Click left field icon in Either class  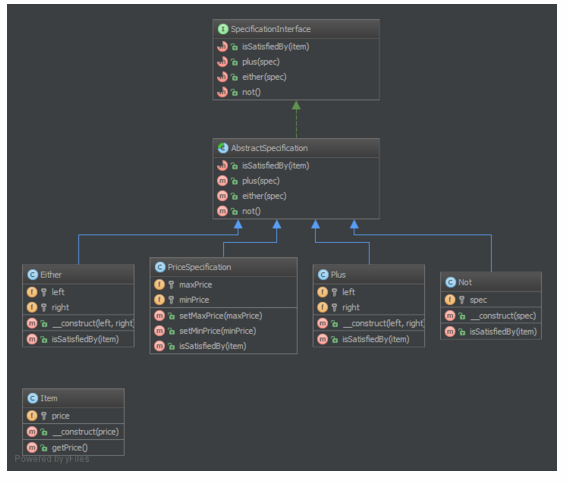pos(32,292)
